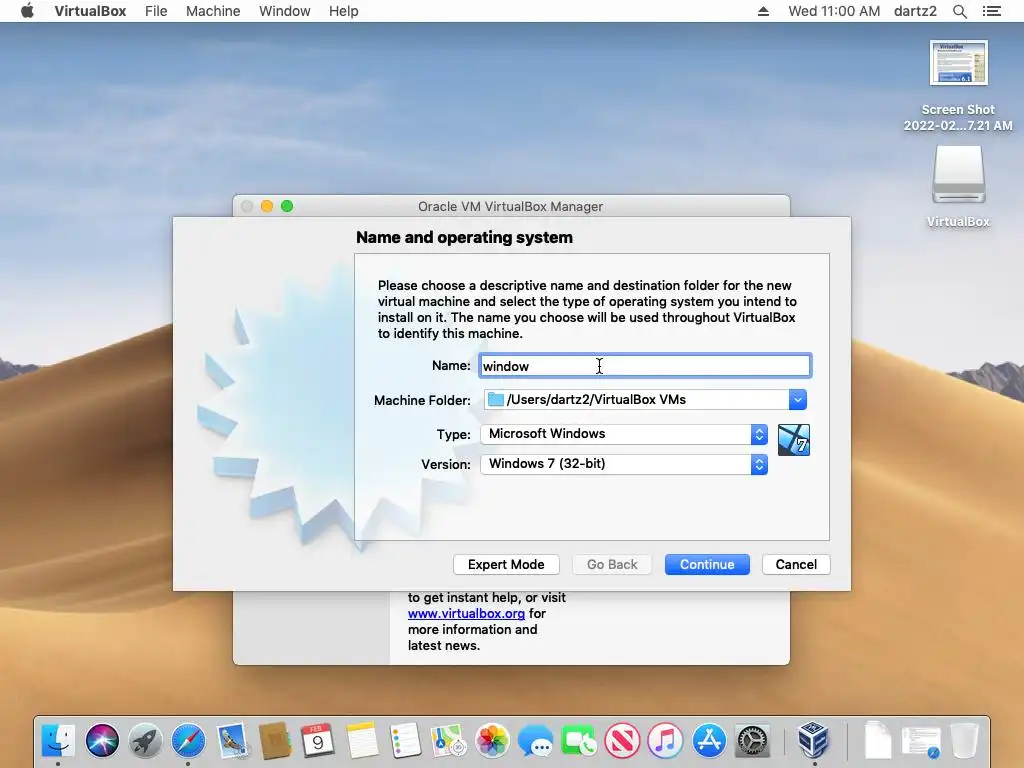The width and height of the screenshot is (1024, 768).
Task: Click the Continue button
Action: [707, 564]
